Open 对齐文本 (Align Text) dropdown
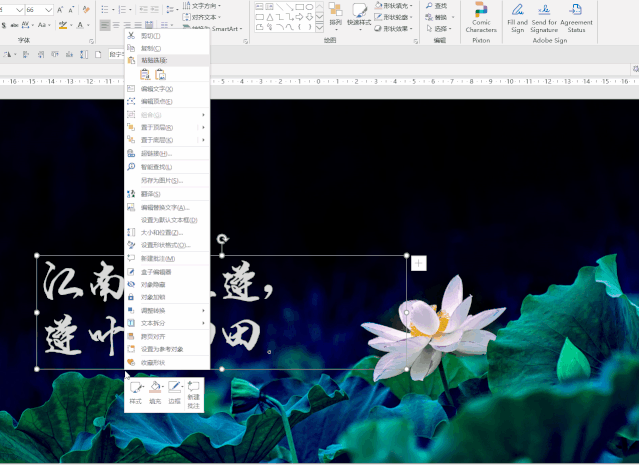This screenshot has height=465, width=639. point(202,17)
